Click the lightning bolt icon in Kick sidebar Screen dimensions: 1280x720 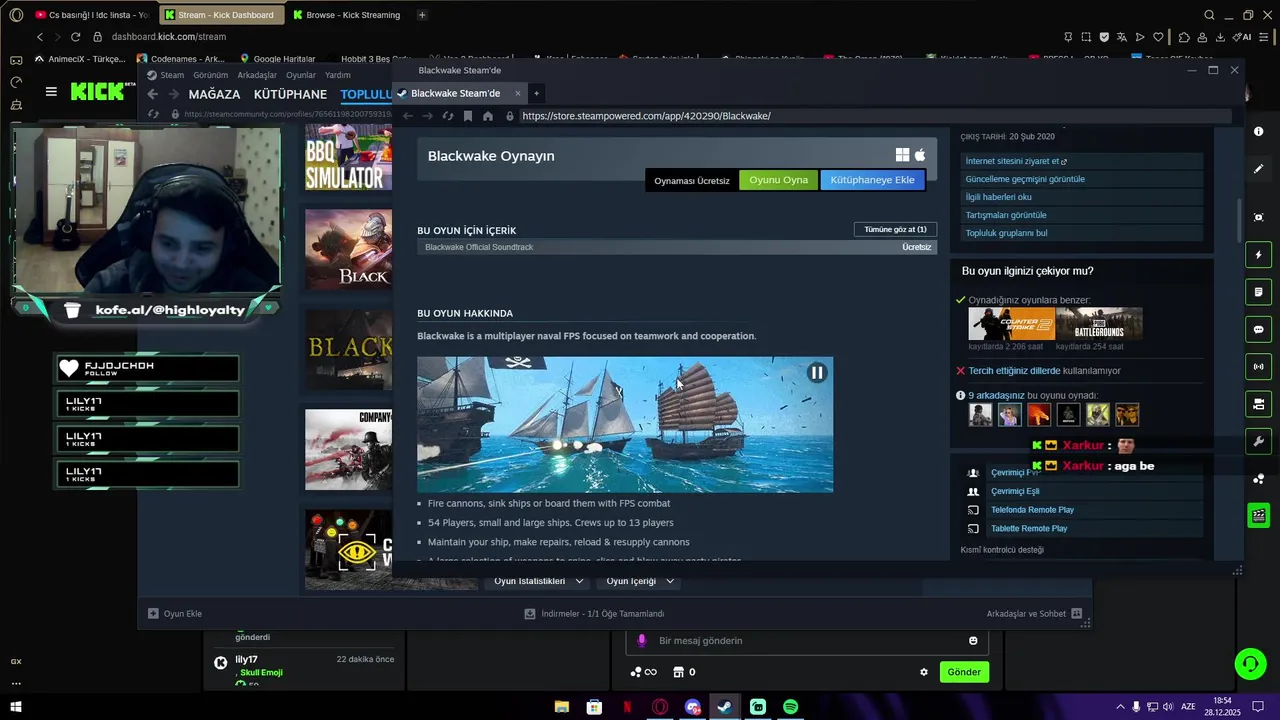click(x=1258, y=255)
